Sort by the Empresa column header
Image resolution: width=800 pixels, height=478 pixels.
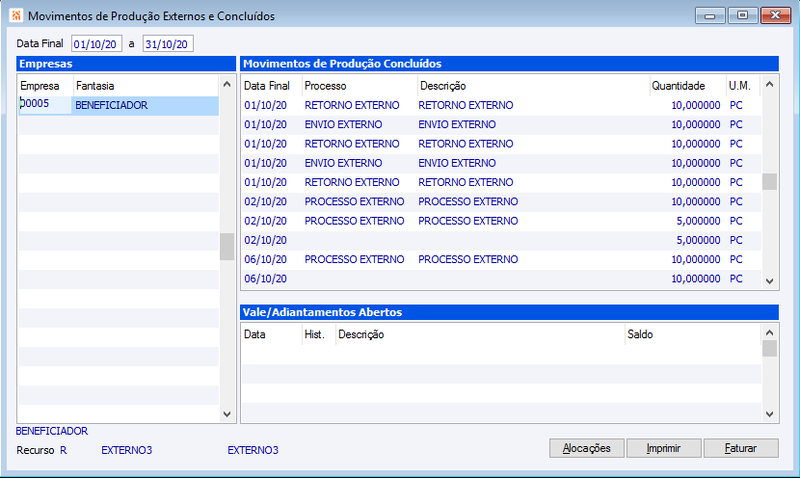(x=45, y=86)
